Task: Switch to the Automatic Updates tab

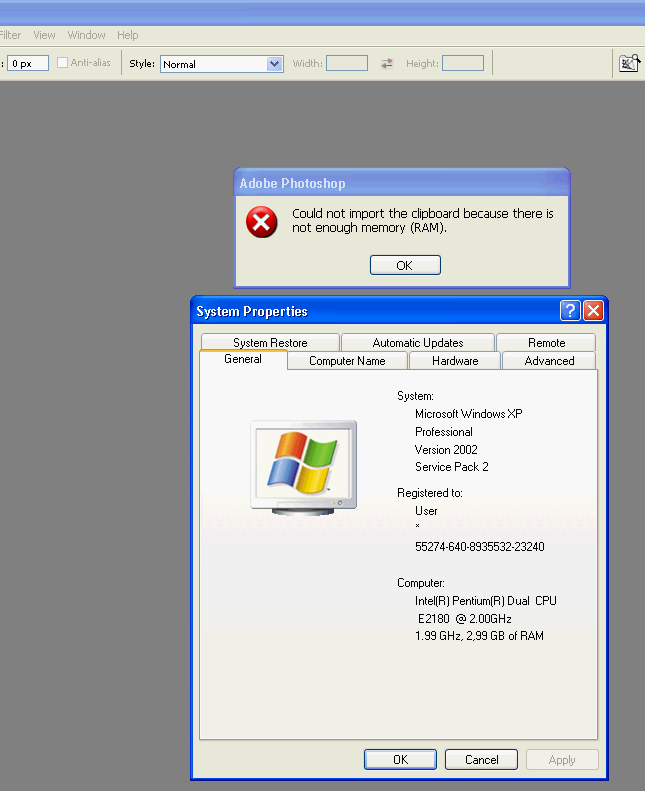Action: coord(418,343)
